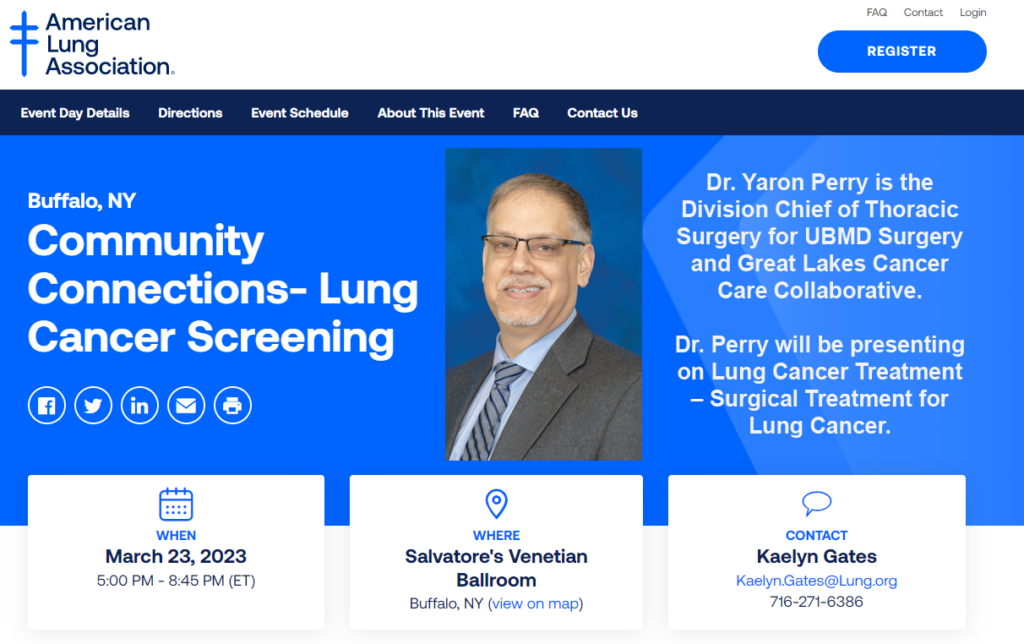Click the CONTACT label
Image resolution: width=1024 pixels, height=644 pixels.
coord(816,536)
